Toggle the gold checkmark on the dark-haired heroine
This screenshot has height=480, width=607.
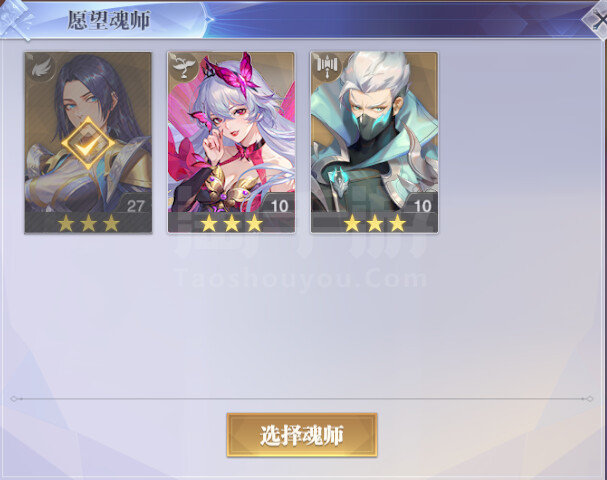(88, 143)
